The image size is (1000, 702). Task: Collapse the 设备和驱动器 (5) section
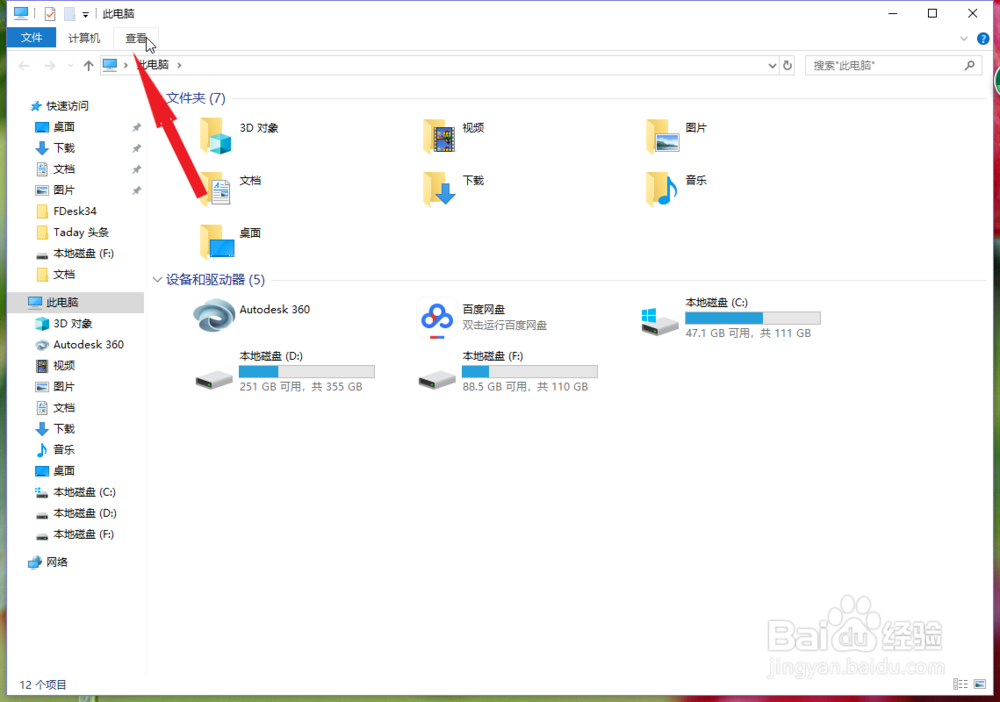[157, 279]
